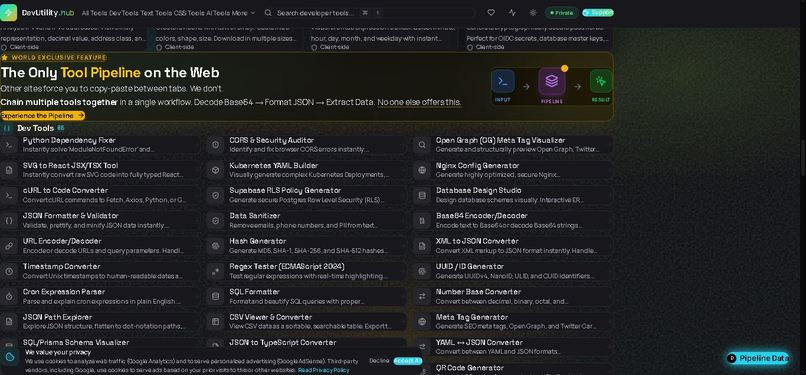Click the Cron Expression Parser timer icon
Image resolution: width=806 pixels, height=375 pixels.
click(9, 296)
